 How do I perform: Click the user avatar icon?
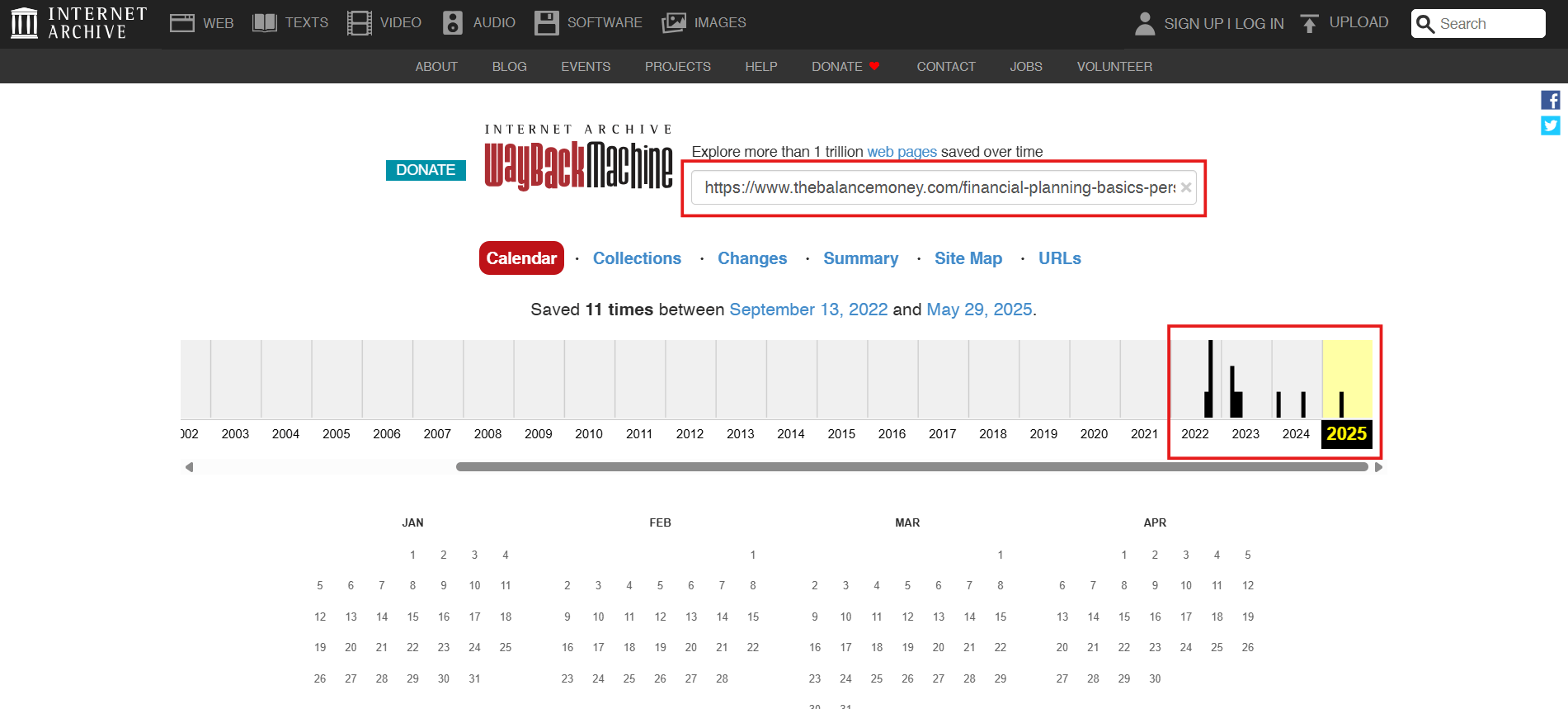(1145, 23)
